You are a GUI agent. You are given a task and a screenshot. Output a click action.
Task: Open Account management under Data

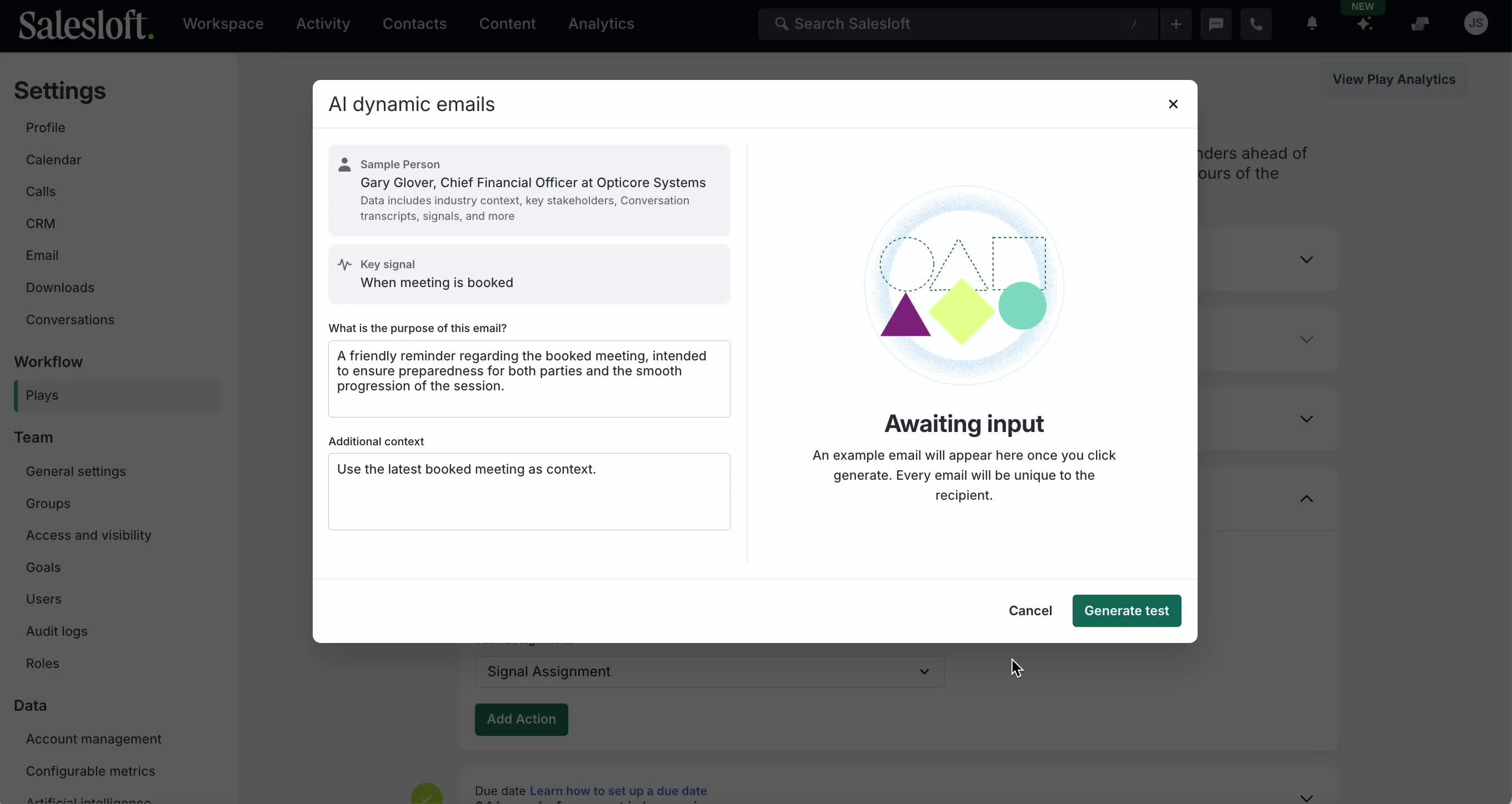[x=93, y=740]
